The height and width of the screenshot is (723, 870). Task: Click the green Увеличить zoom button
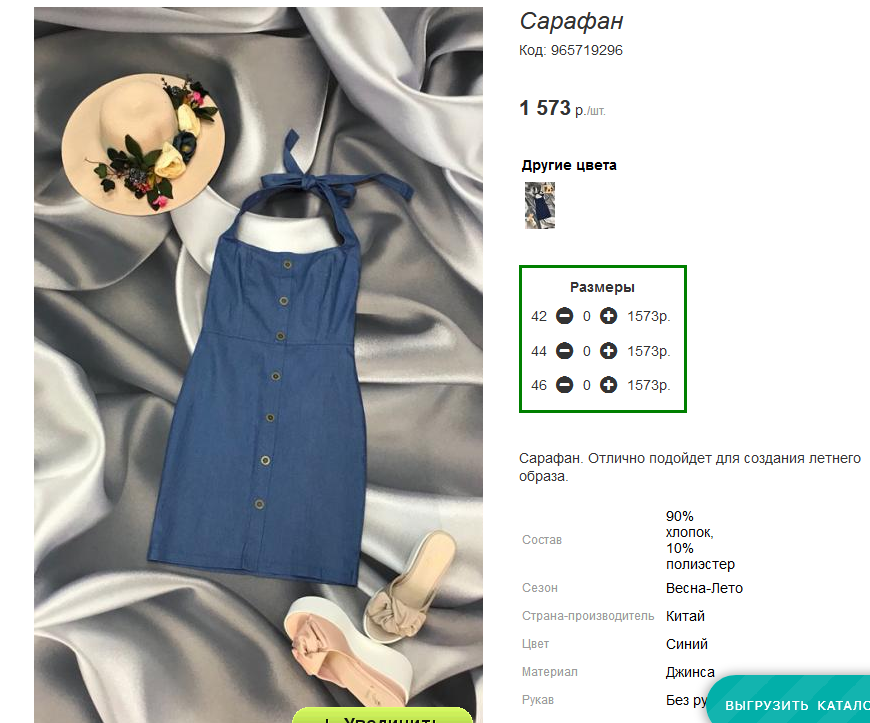tap(383, 716)
